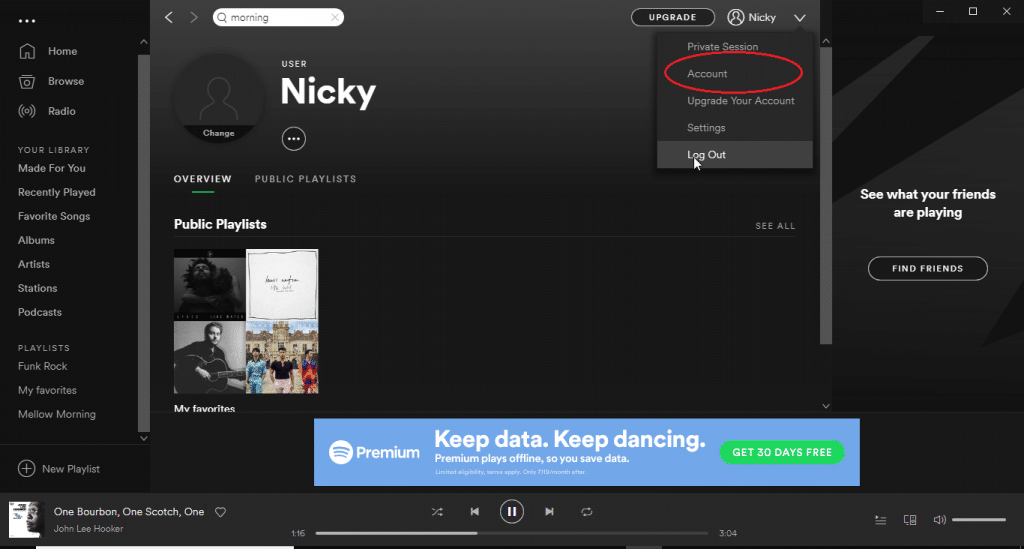The image size is (1024, 549).
Task: Click the song title One Bourbon, One Scotch
Action: [129, 512]
